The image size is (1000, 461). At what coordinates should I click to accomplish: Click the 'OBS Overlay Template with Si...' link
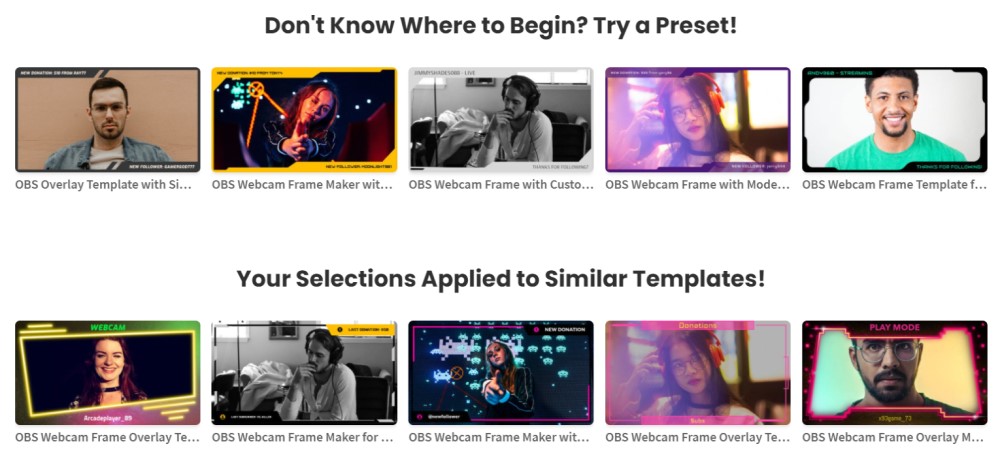pyautogui.click(x=103, y=185)
